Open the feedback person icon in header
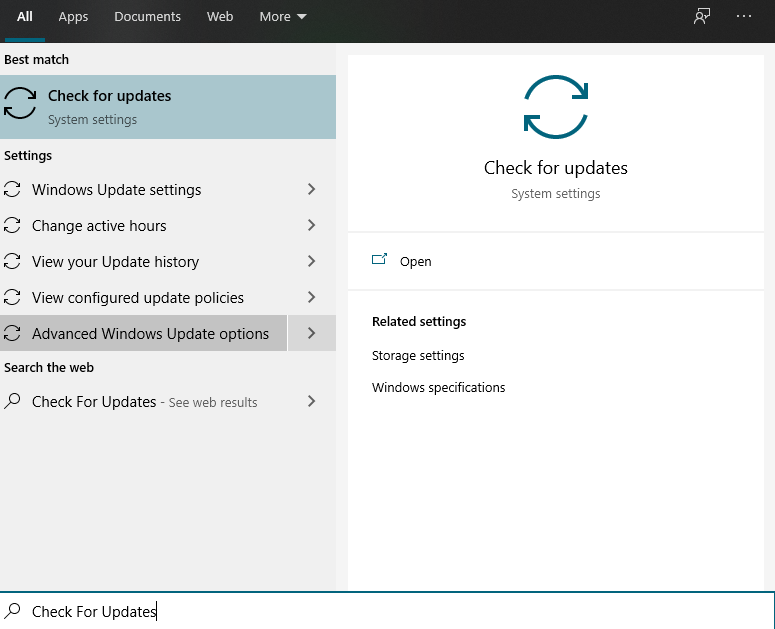 702,16
